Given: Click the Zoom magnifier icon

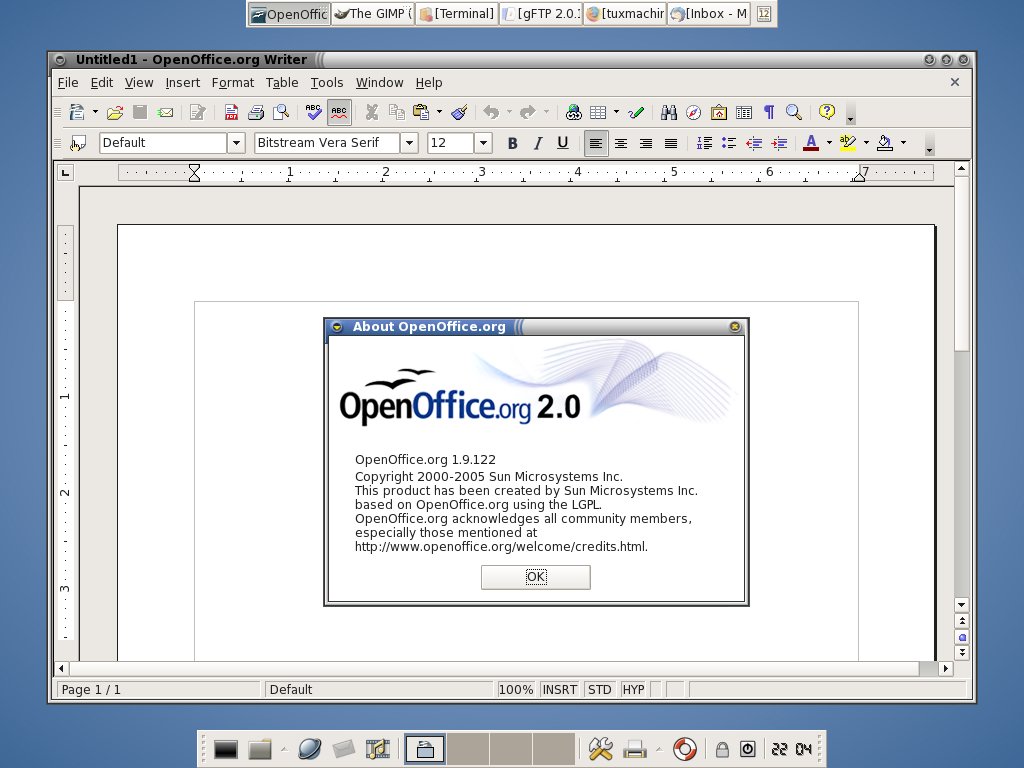Looking at the screenshot, I should [794, 112].
